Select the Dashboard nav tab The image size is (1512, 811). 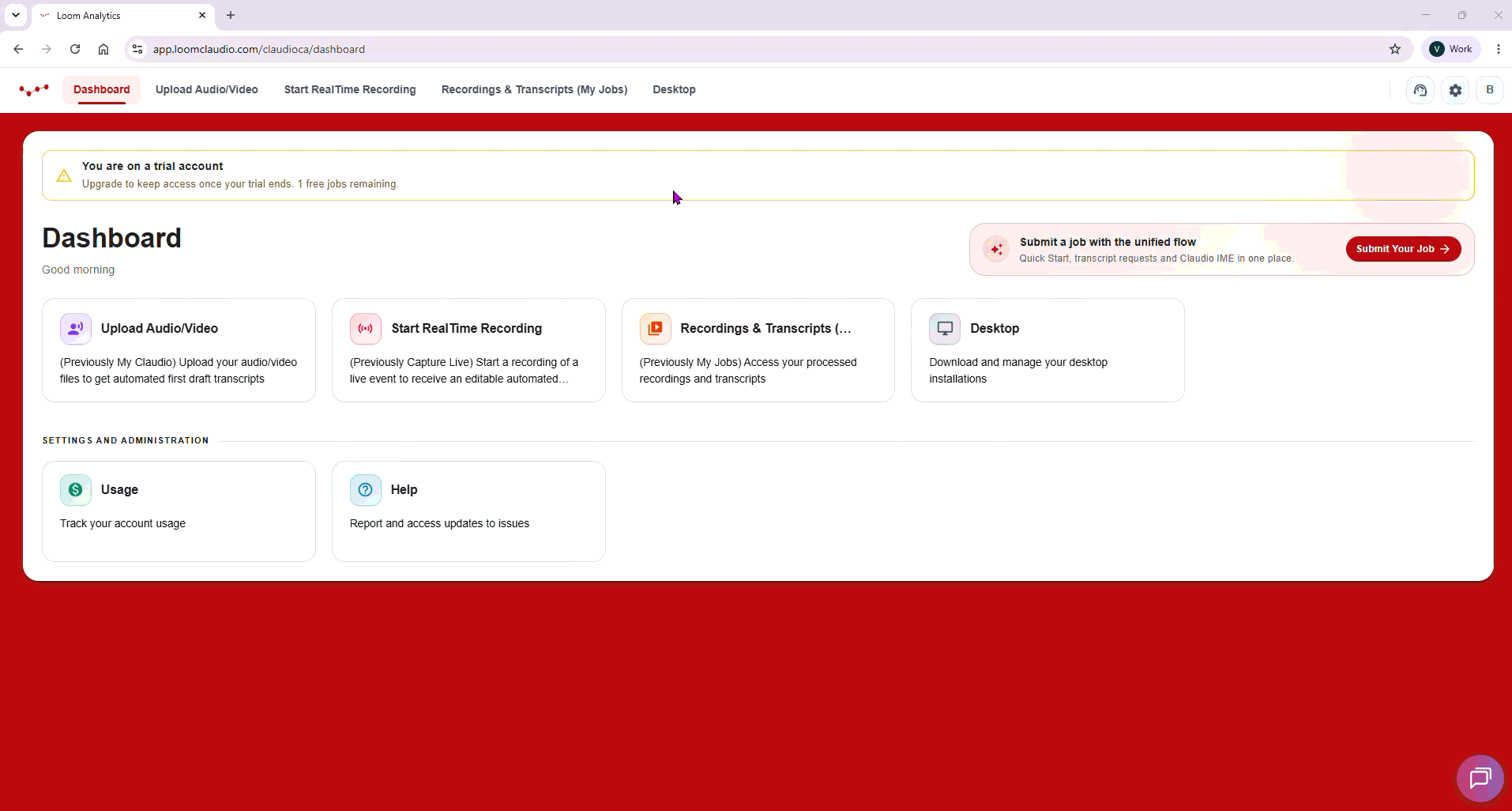pyautogui.click(x=102, y=89)
